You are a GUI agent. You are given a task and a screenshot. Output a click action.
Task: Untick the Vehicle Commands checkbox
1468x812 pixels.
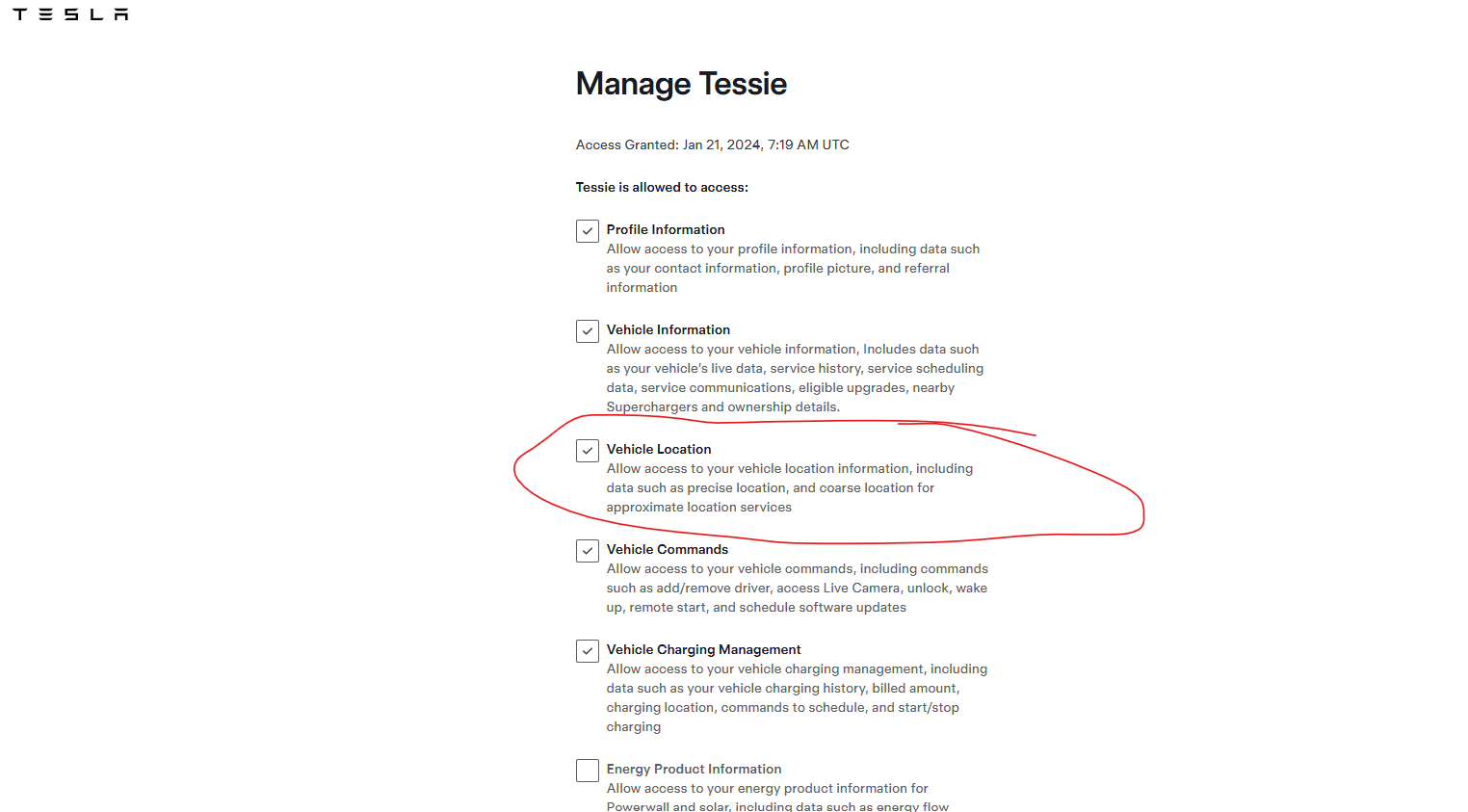588,551
